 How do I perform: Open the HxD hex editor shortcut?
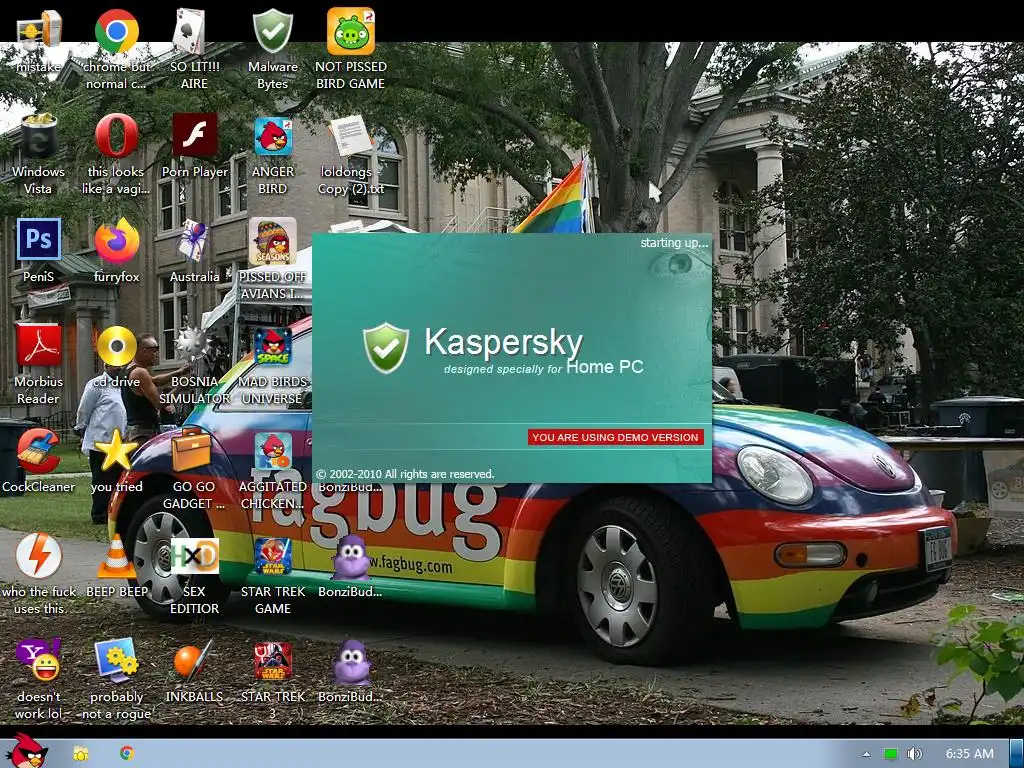click(x=194, y=556)
